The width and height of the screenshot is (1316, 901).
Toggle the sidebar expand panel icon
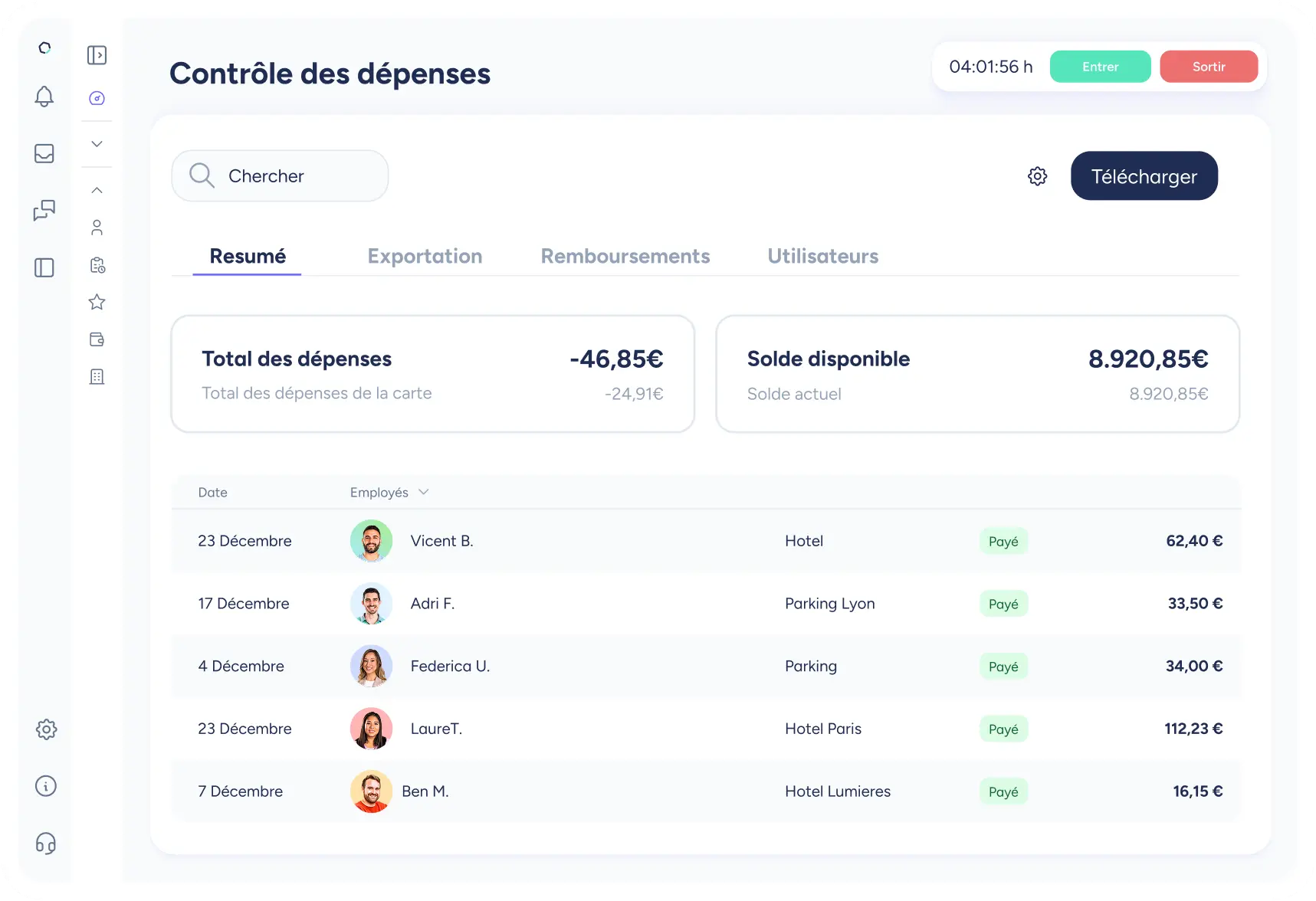[x=97, y=55]
